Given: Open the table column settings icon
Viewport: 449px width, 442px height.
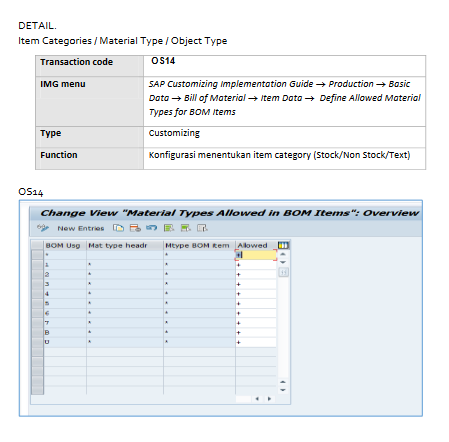Looking at the screenshot, I should (x=283, y=245).
